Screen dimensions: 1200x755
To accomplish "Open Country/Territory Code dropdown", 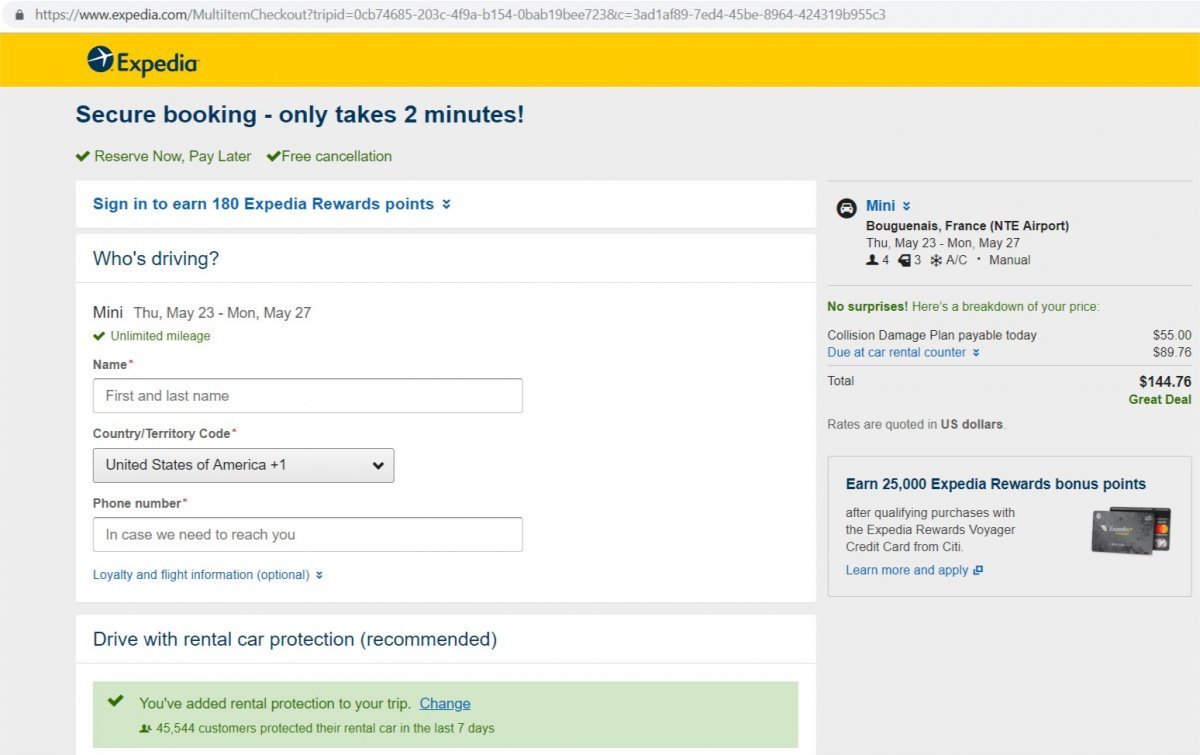I will (x=243, y=465).
